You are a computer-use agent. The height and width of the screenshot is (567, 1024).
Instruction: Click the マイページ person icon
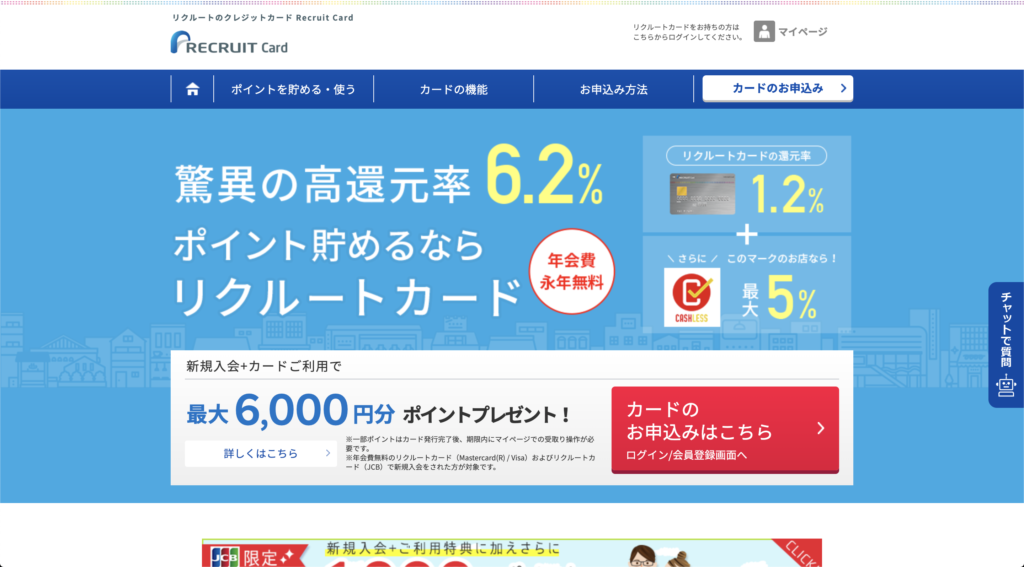(x=764, y=31)
